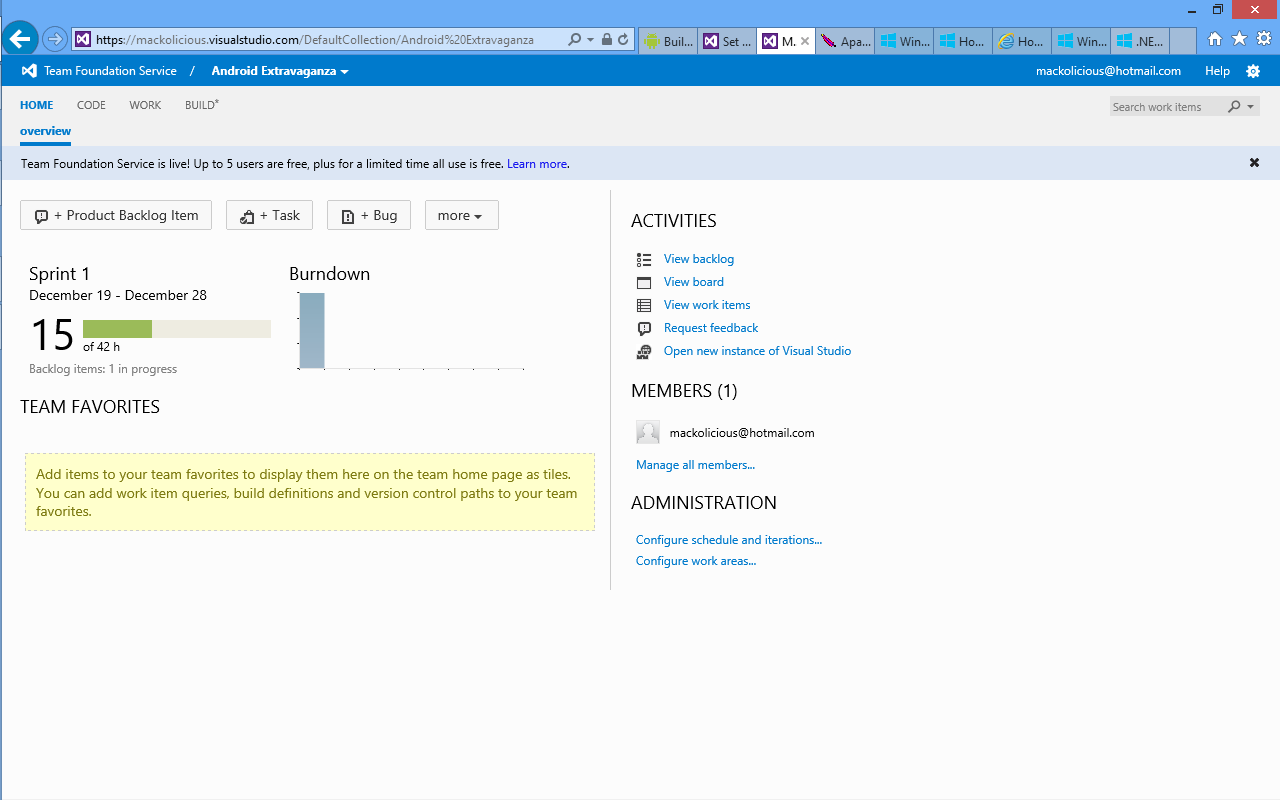Switch to the '.NE...' browser tab
This screenshot has width=1280, height=800.
coord(1139,41)
